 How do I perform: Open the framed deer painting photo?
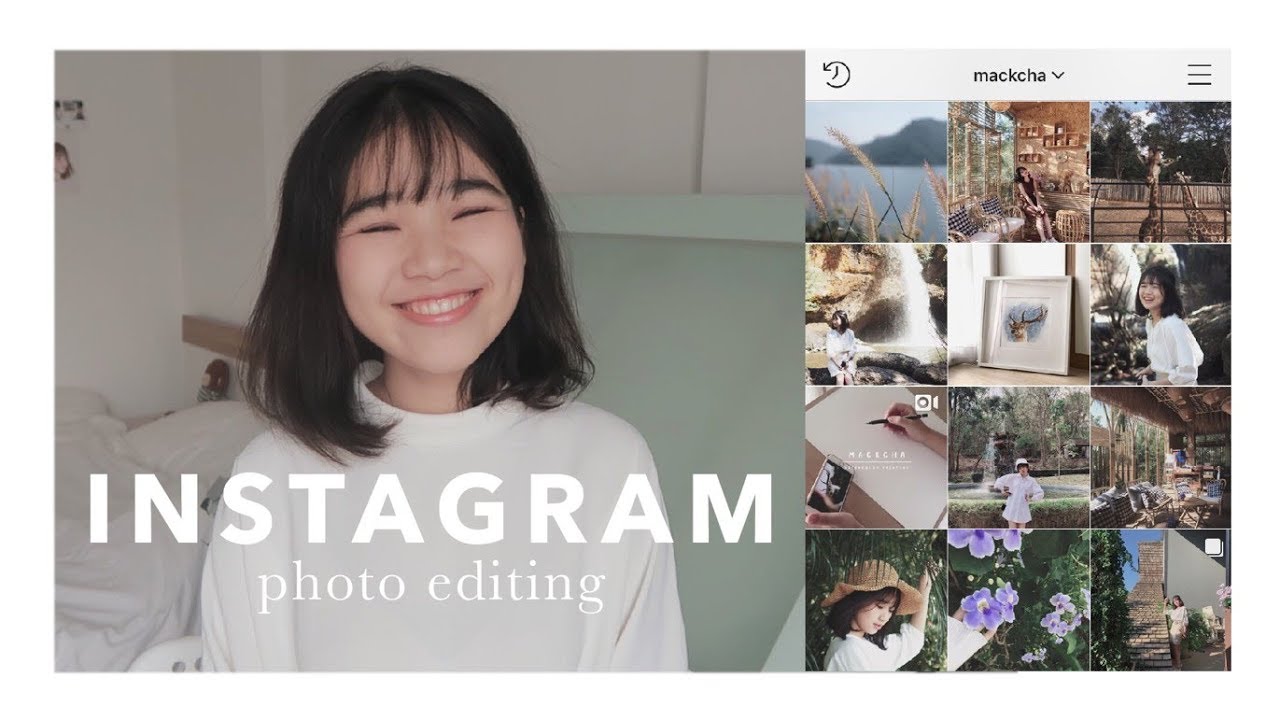pos(1019,314)
